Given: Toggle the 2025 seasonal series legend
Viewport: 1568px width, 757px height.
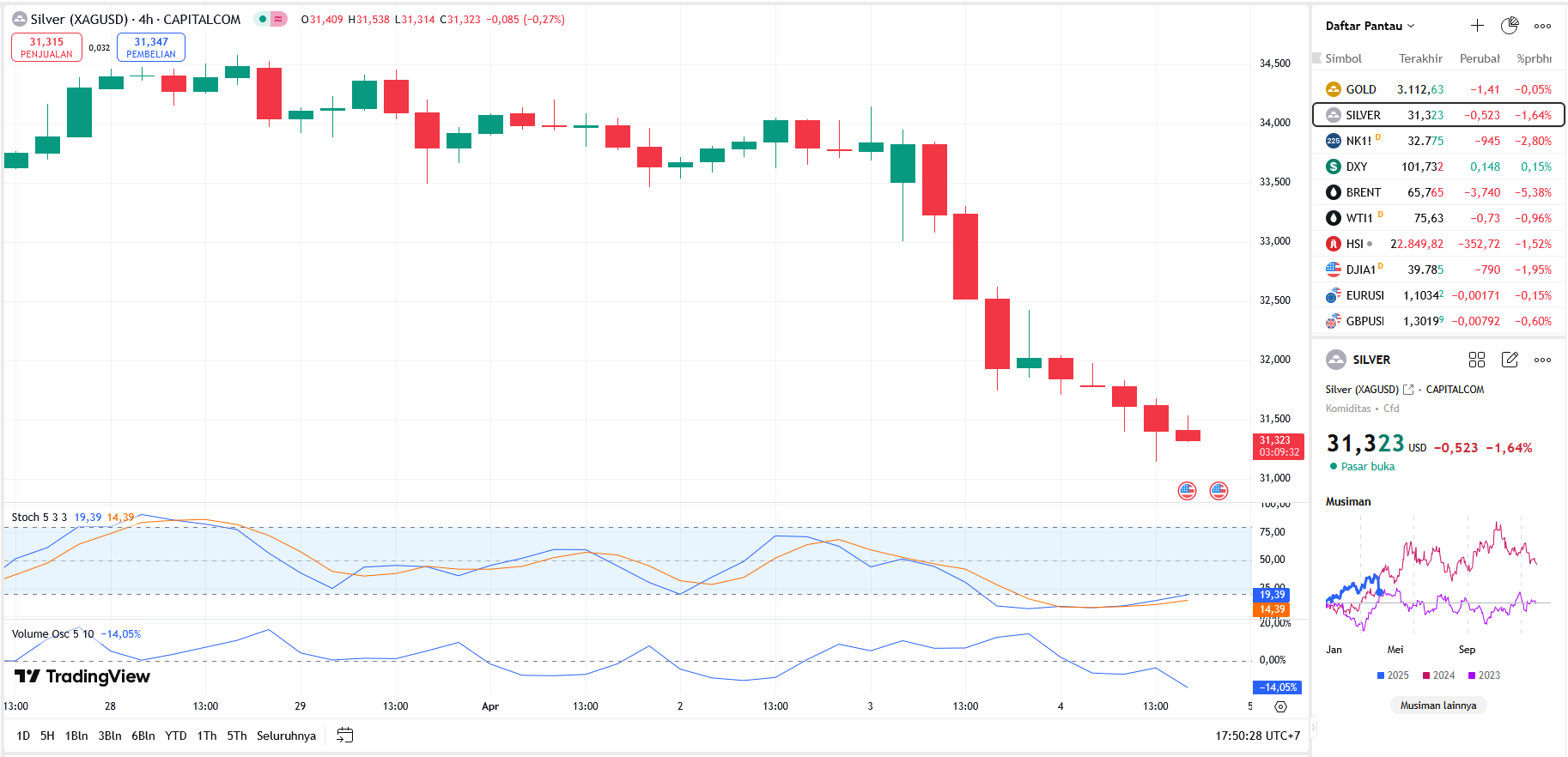Looking at the screenshot, I should click(1392, 675).
